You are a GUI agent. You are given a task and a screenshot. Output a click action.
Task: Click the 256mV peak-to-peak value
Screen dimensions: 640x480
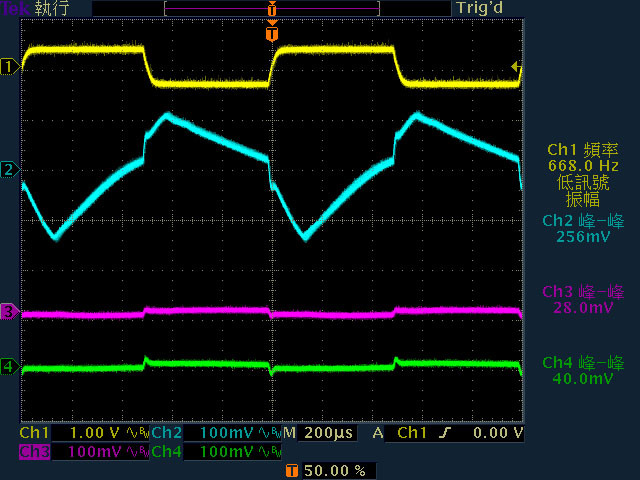[x=583, y=237]
